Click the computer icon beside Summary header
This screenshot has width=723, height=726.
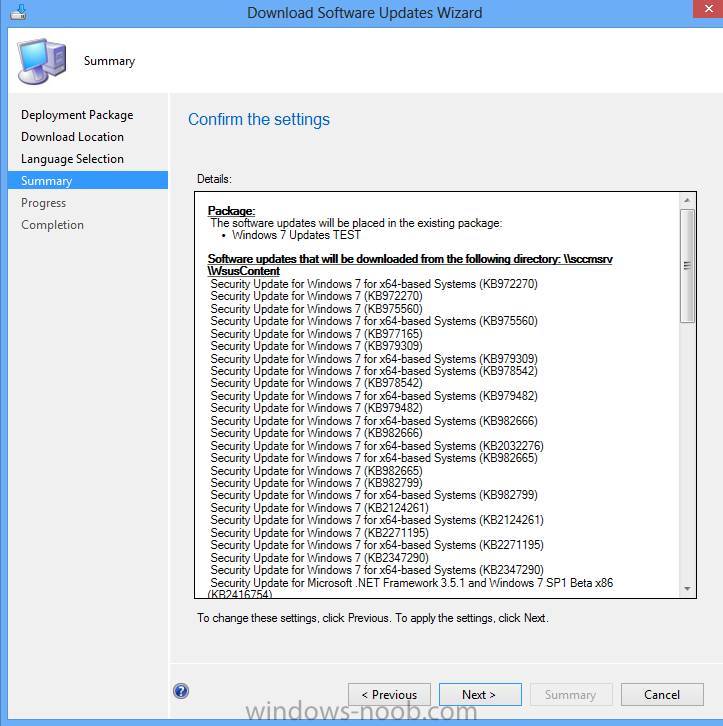(x=42, y=61)
